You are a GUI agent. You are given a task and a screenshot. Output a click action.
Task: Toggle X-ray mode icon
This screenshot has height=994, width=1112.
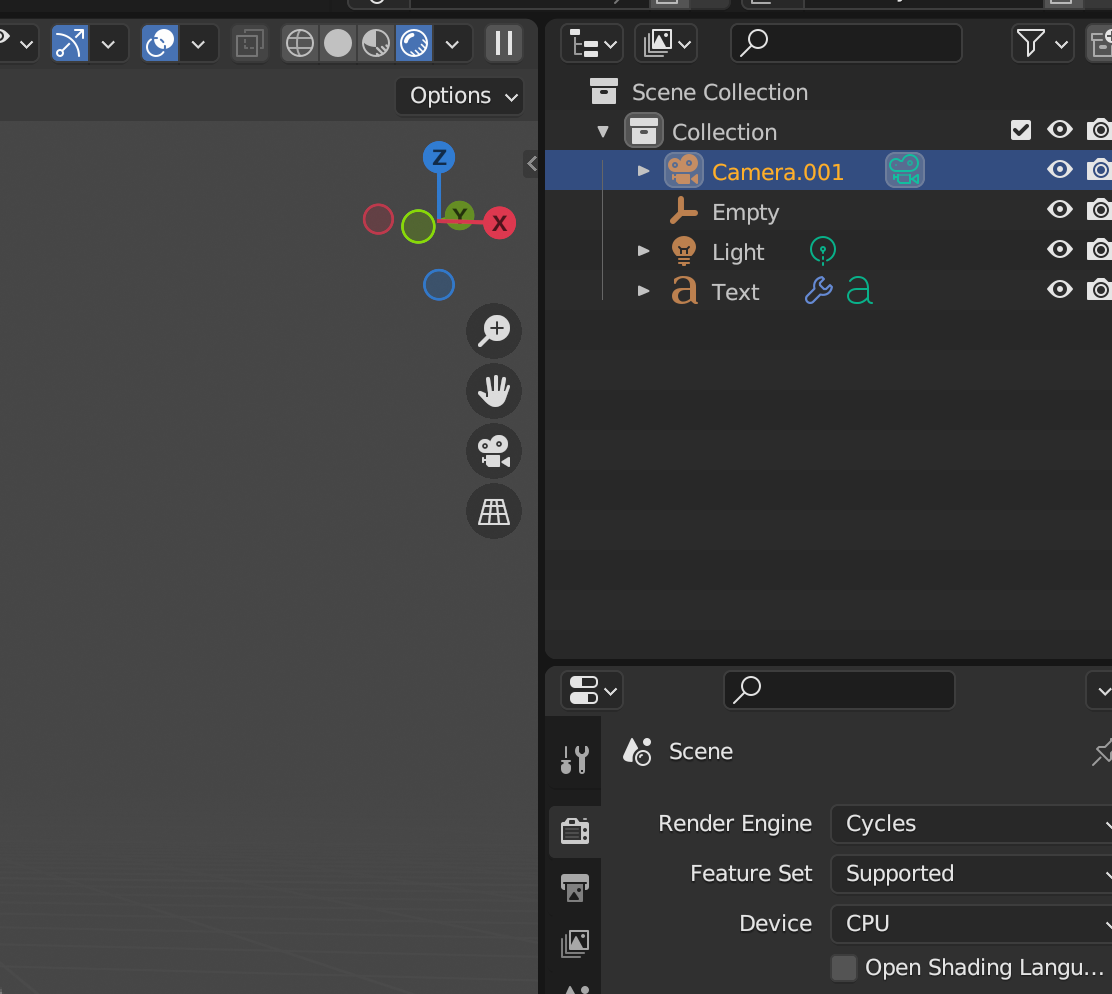point(250,44)
